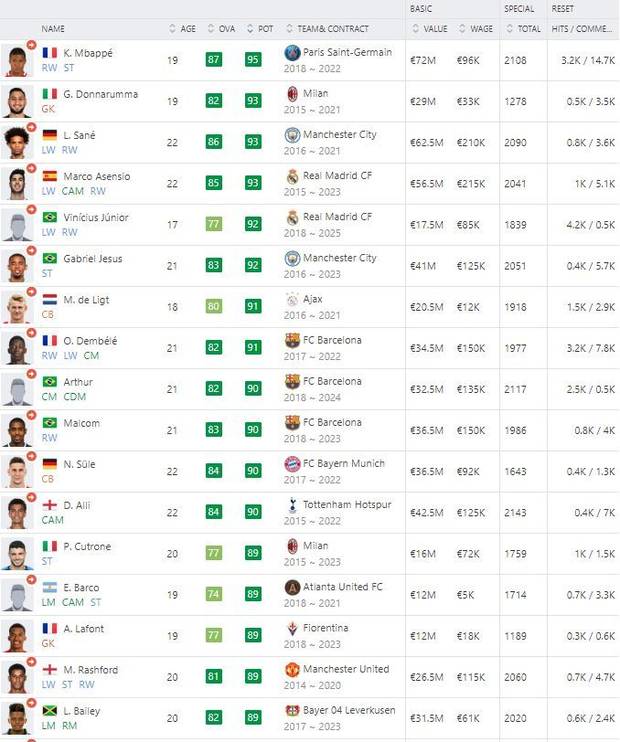Image resolution: width=620 pixels, height=742 pixels.
Task: Click the green 95 potential badge for Mbappé
Action: click(x=253, y=60)
